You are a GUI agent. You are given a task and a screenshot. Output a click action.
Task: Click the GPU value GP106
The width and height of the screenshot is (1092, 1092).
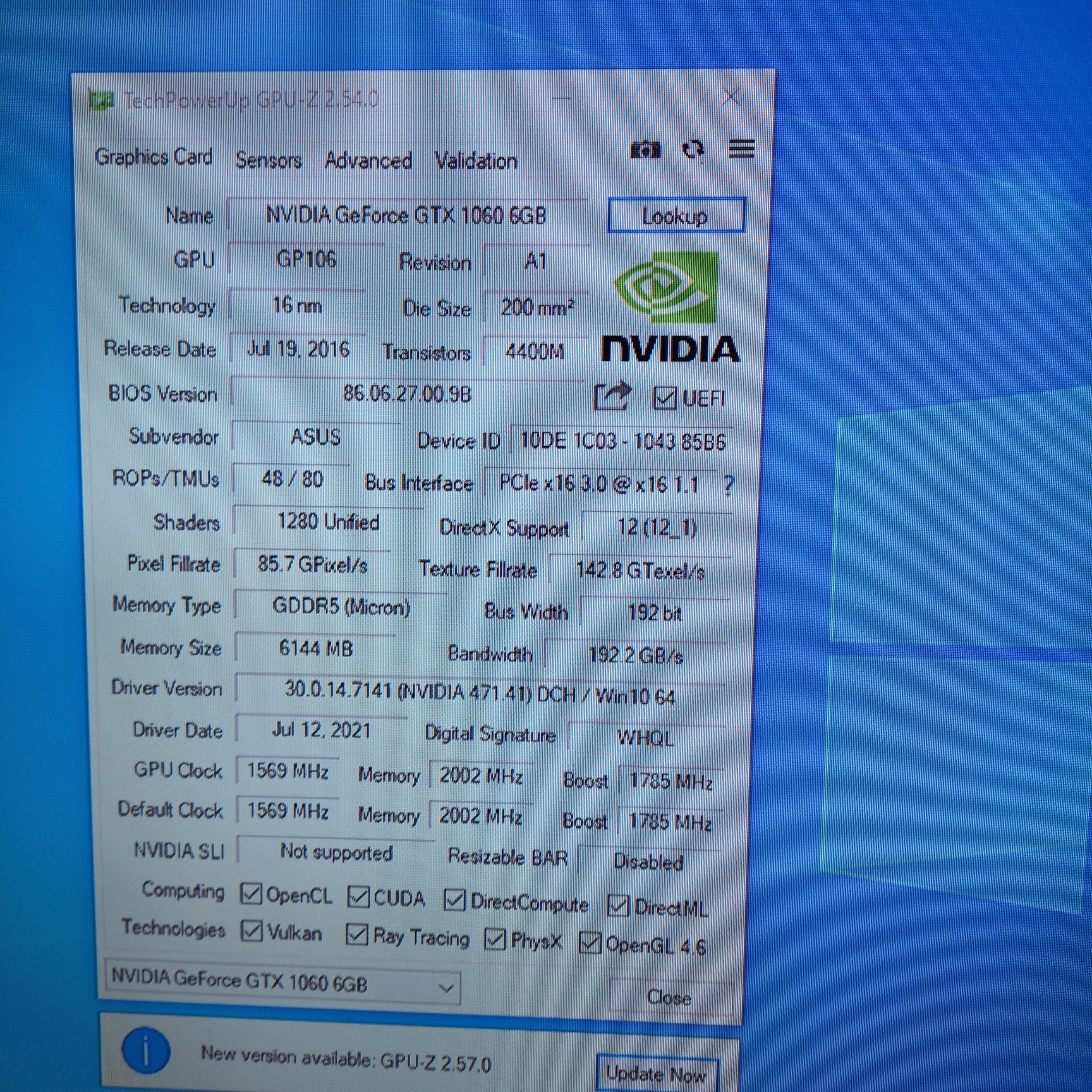click(x=306, y=259)
